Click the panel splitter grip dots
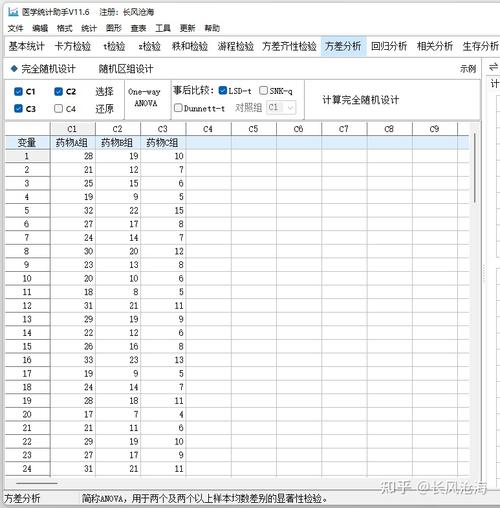This screenshot has height=508, width=500. tap(484, 273)
